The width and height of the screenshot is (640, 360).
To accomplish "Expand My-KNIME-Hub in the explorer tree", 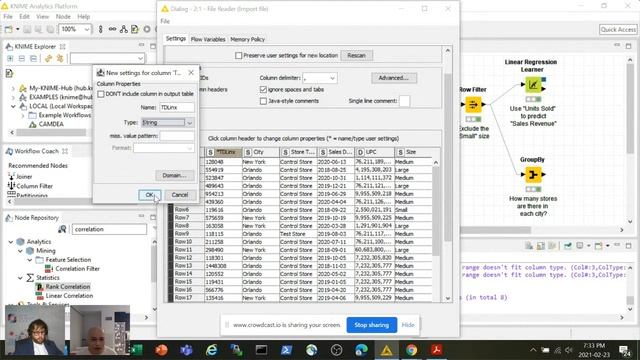I will [13, 88].
